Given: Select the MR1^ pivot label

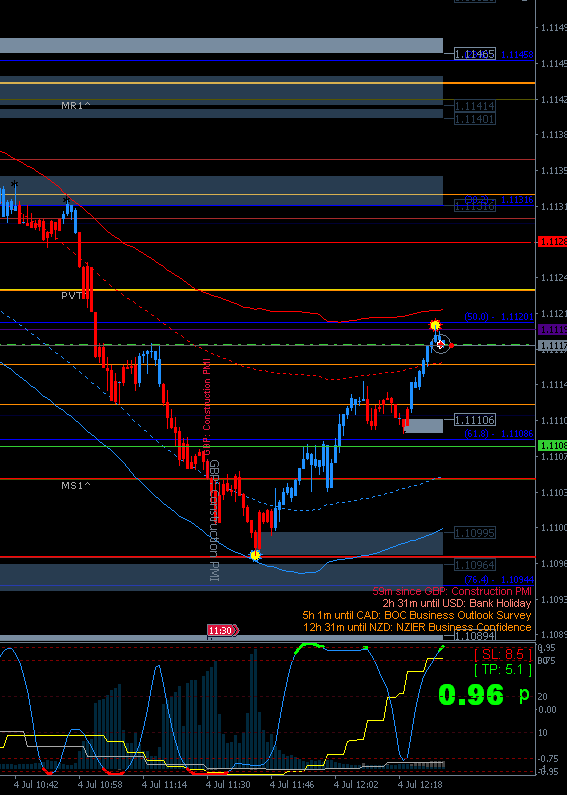Looking at the screenshot, I should pos(76,105).
